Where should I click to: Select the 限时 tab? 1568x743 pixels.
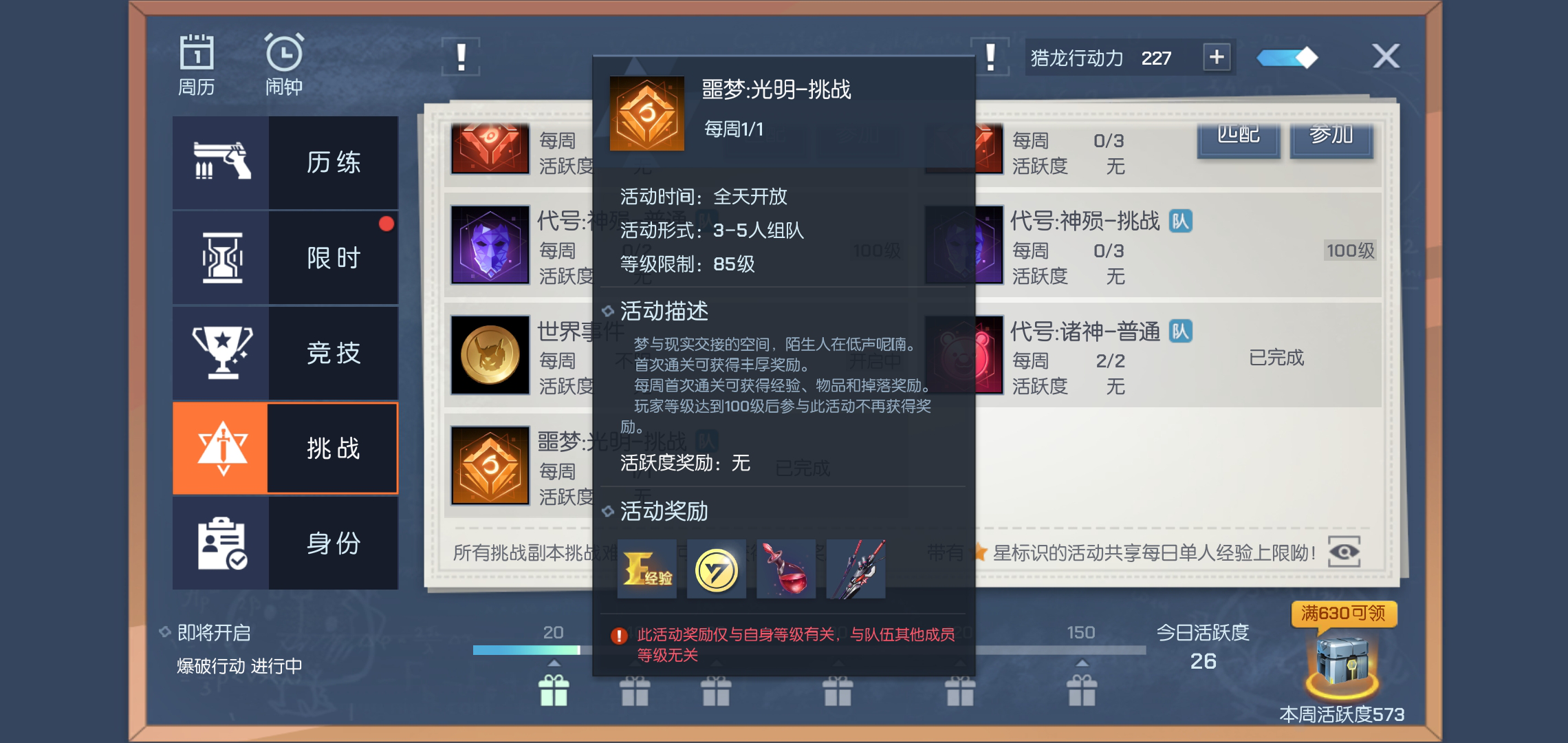[285, 258]
